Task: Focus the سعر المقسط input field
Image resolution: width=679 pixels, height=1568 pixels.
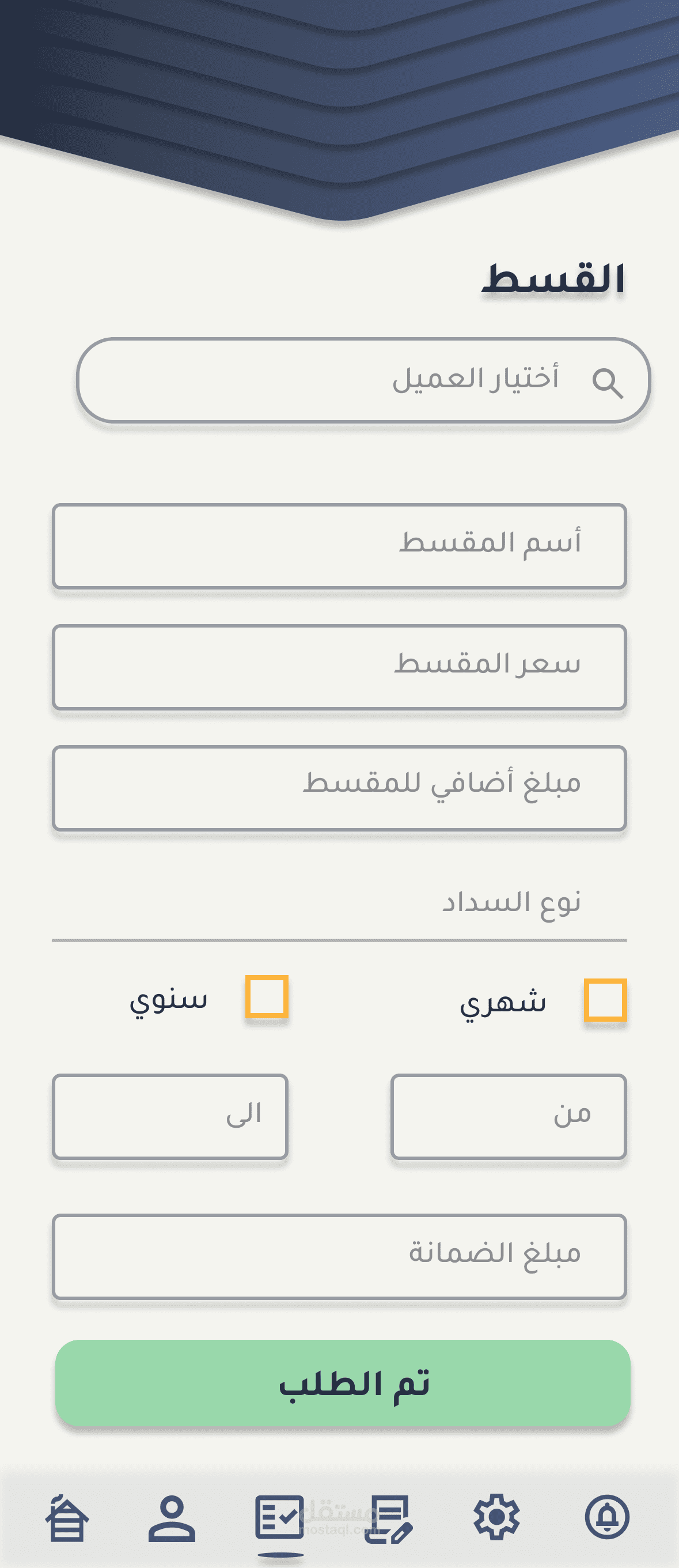Action: pyautogui.click(x=340, y=667)
